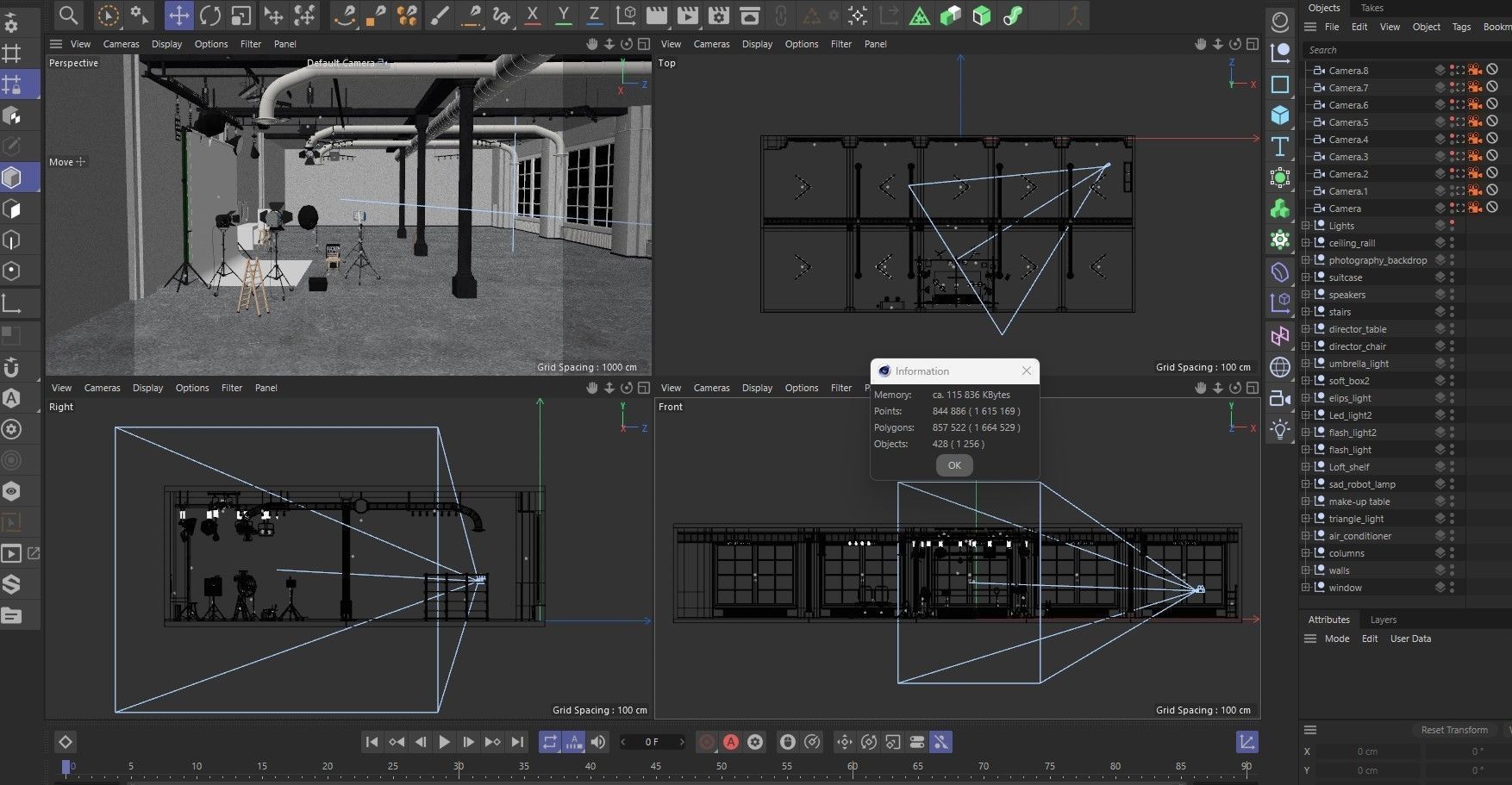Image resolution: width=1512 pixels, height=785 pixels.
Task: Open the search magnifier icon
Action: [68, 15]
